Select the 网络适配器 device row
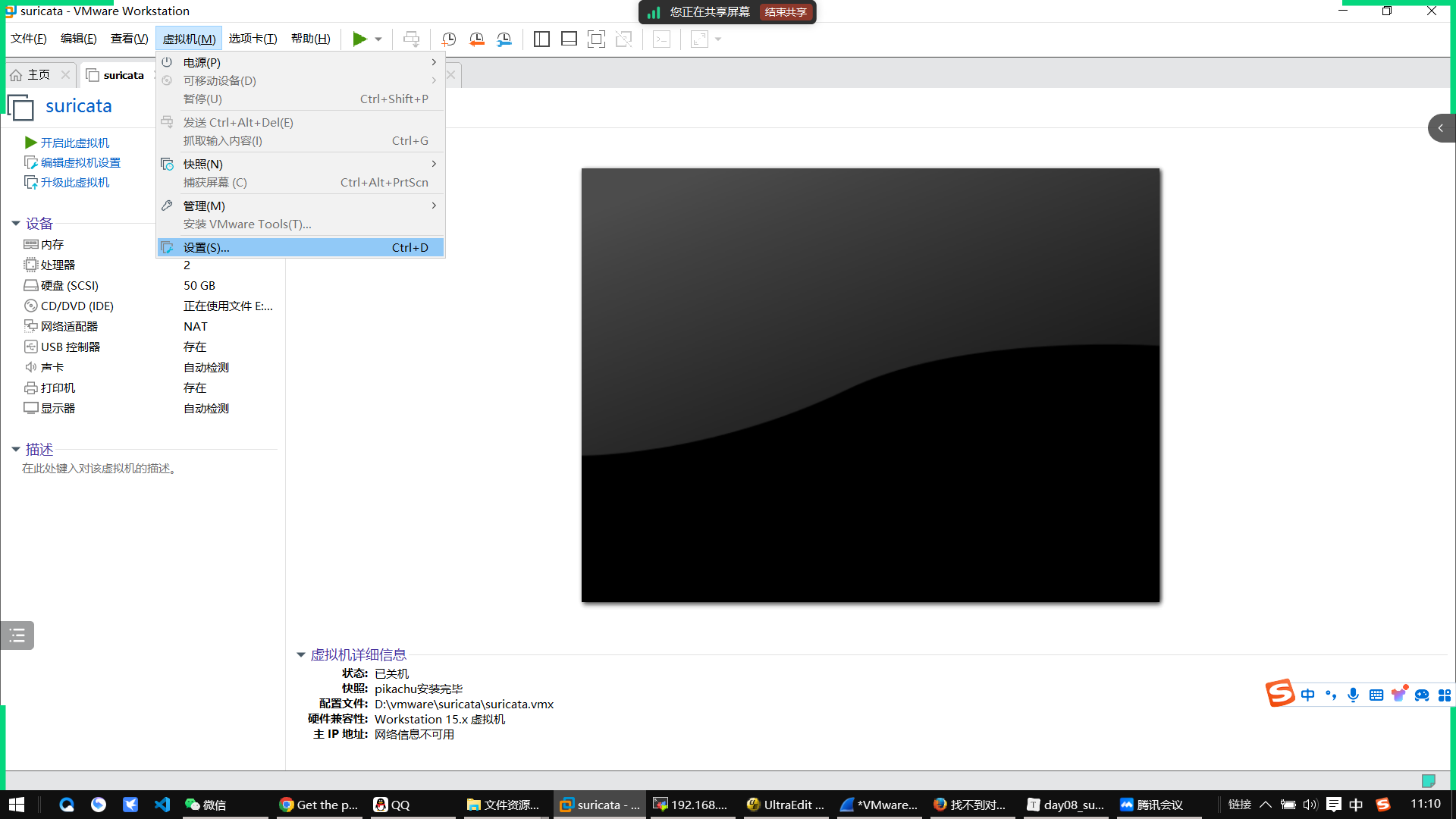Image resolution: width=1456 pixels, height=819 pixels. point(148,326)
